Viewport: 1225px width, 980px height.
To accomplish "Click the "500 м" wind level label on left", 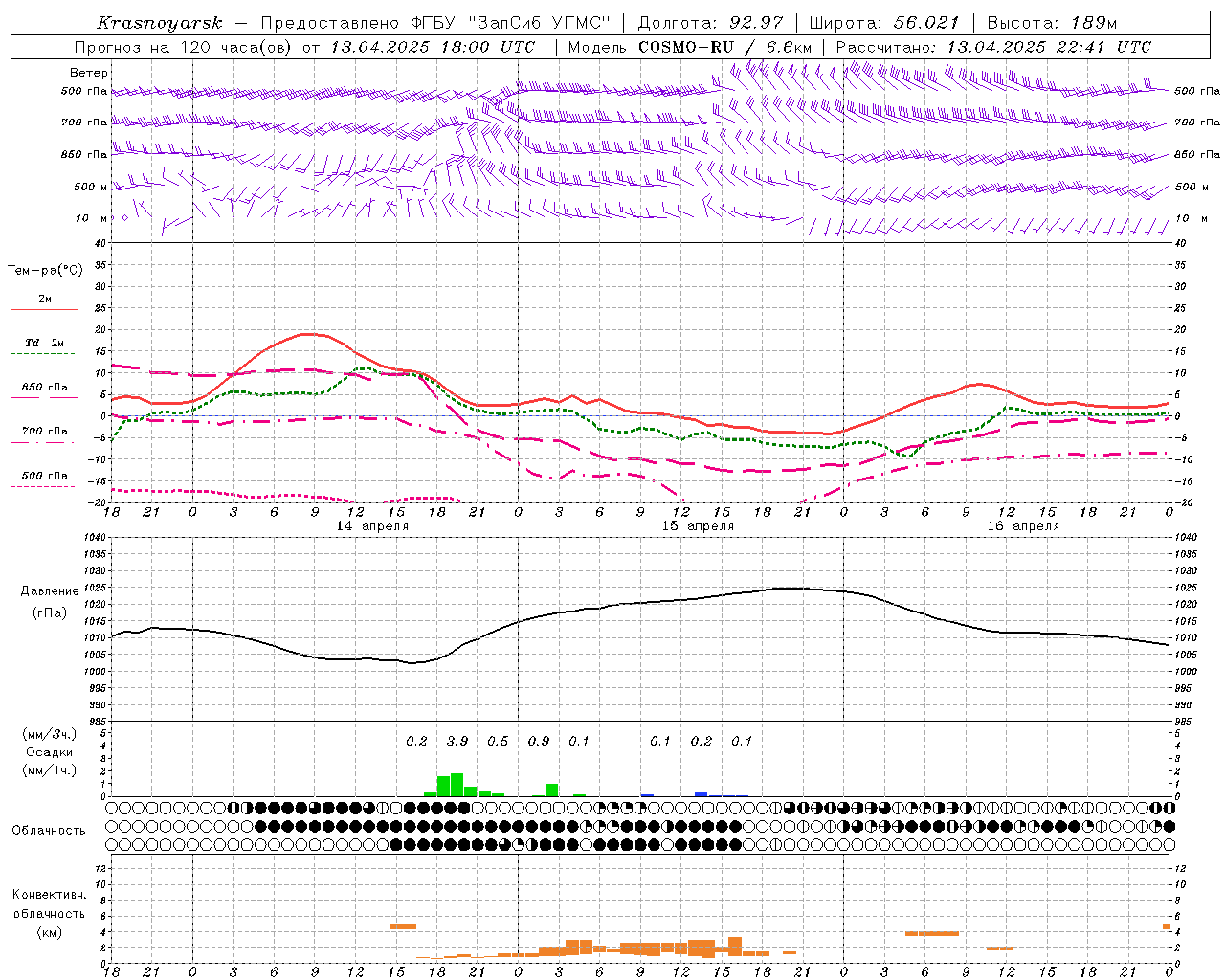I will (x=91, y=187).
